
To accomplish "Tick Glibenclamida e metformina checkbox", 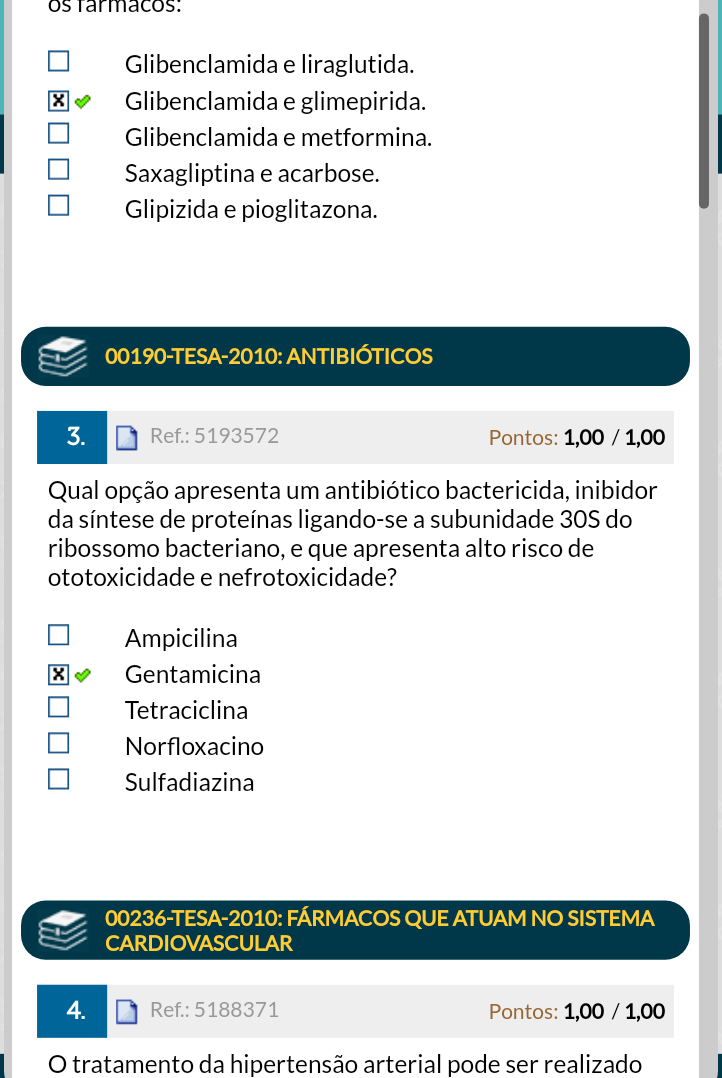I will 59,137.
